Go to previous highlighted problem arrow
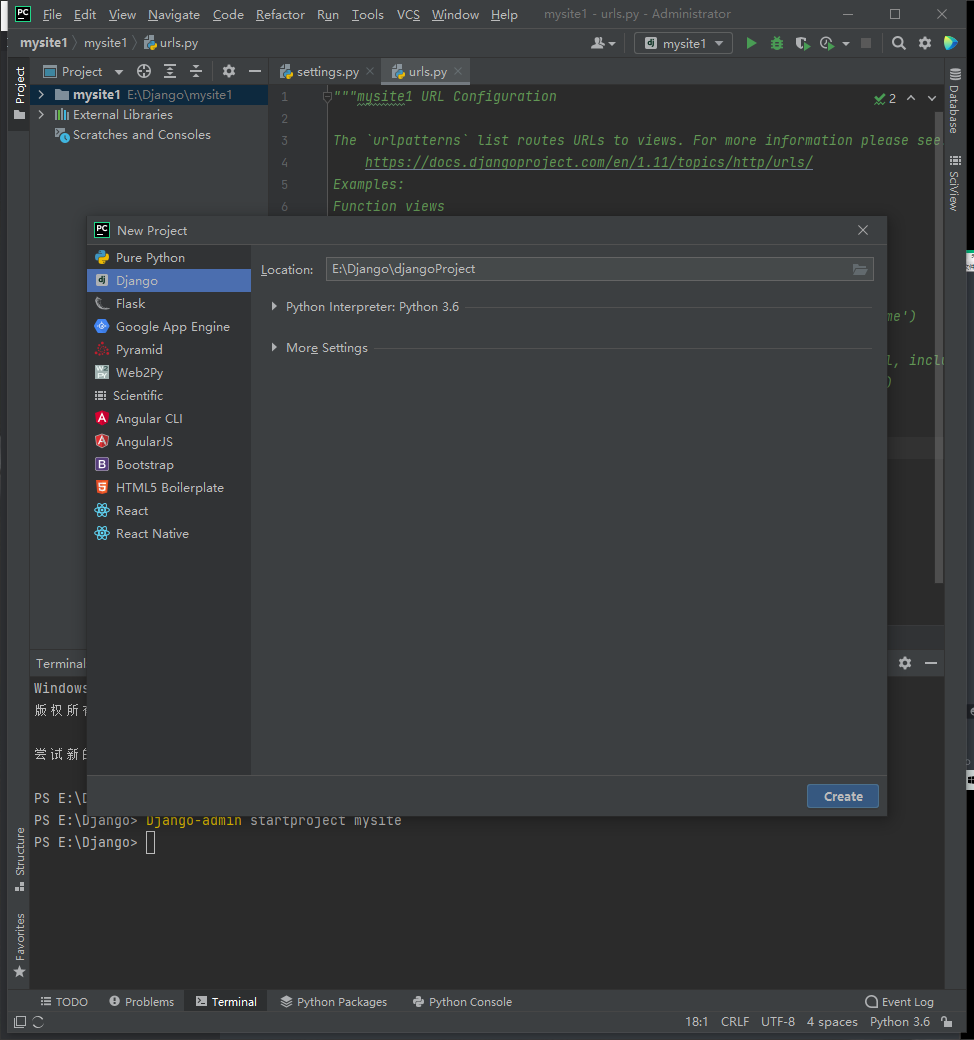Screen dimensions: 974x1040 (911, 98)
